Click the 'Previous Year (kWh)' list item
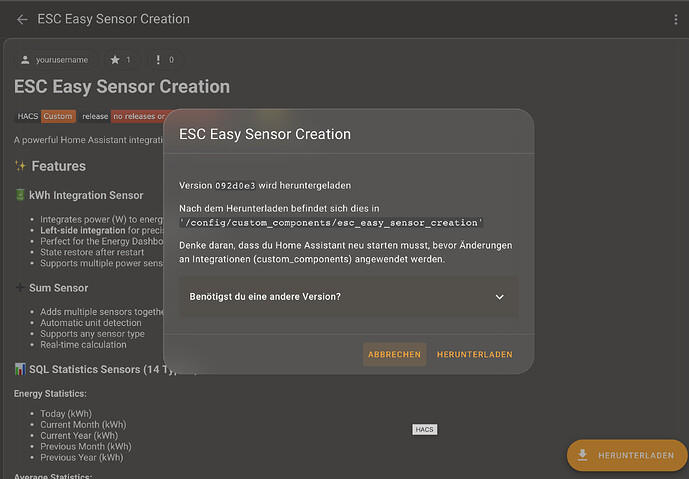689x479 pixels. (x=82, y=457)
